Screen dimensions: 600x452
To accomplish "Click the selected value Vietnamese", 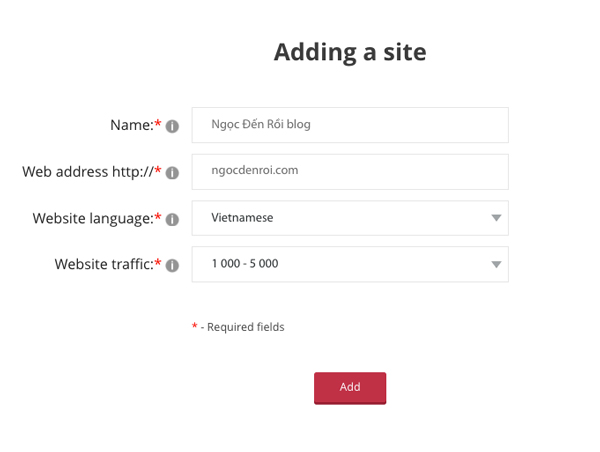I will (242, 218).
